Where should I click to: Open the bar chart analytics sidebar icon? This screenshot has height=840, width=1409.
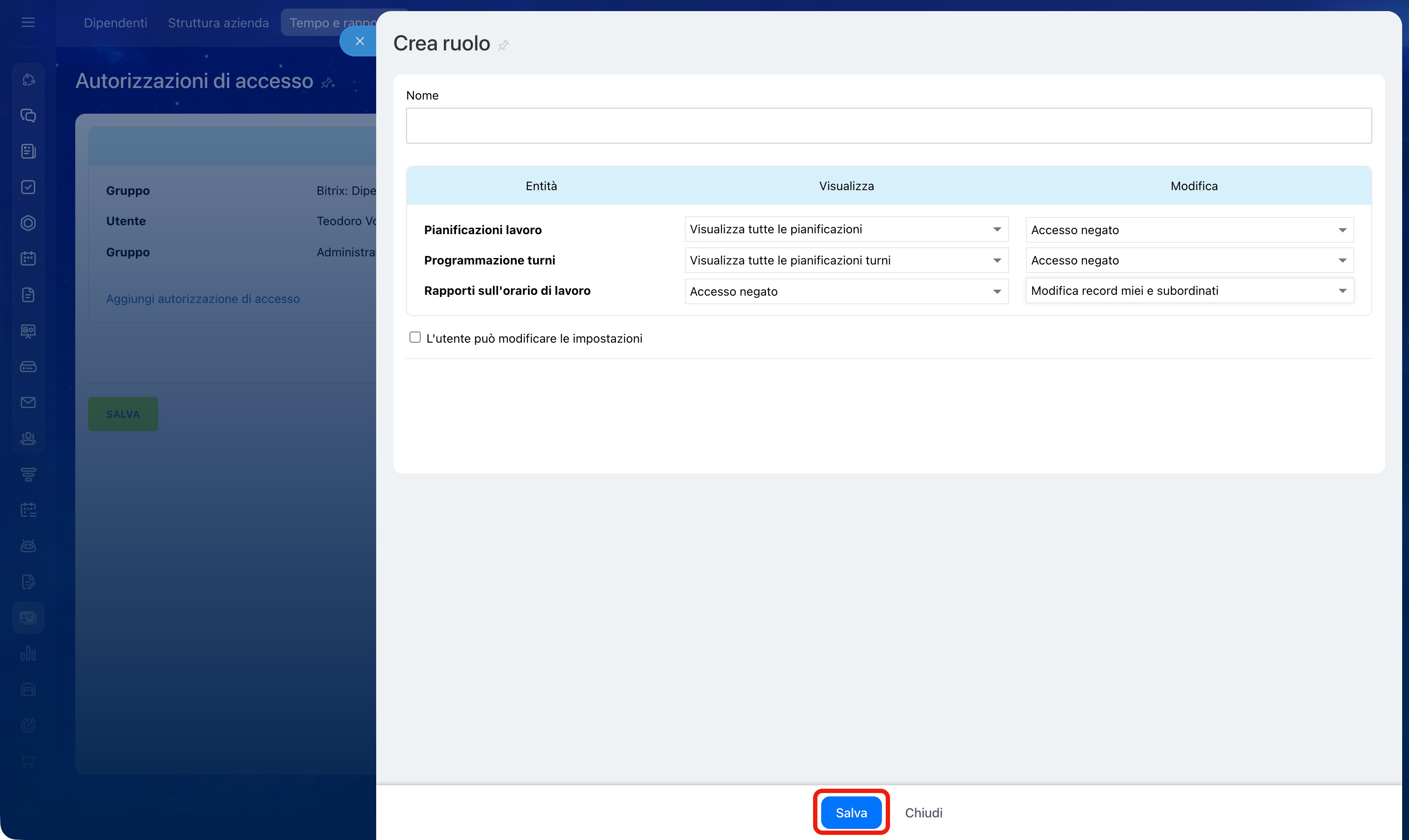click(28, 654)
